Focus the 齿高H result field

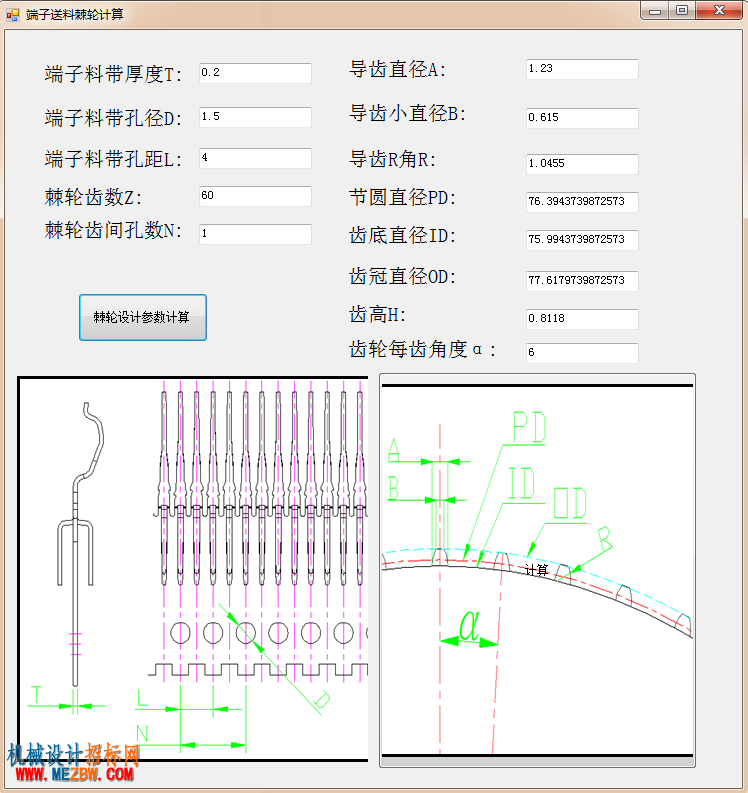(582, 319)
